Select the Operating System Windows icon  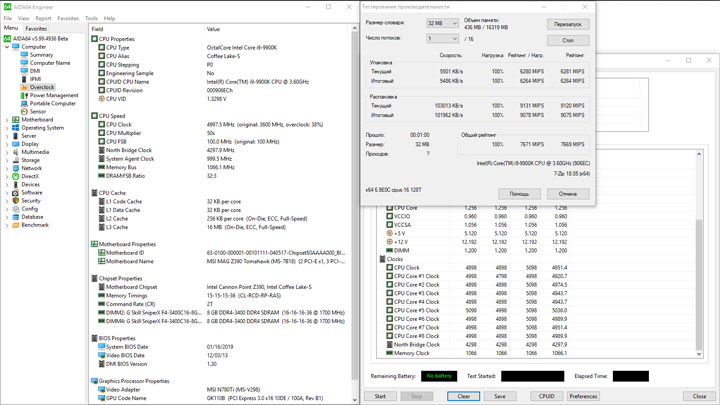tap(16, 128)
